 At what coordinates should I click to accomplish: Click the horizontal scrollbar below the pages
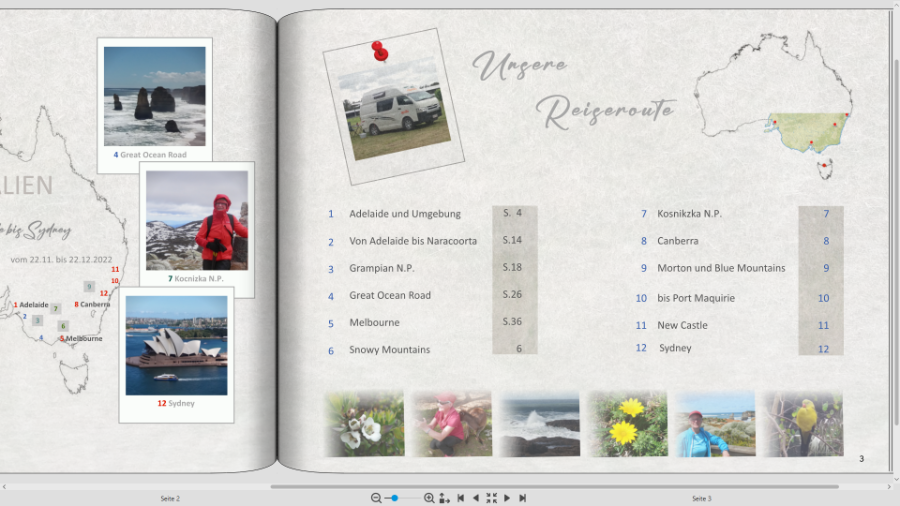[450, 486]
